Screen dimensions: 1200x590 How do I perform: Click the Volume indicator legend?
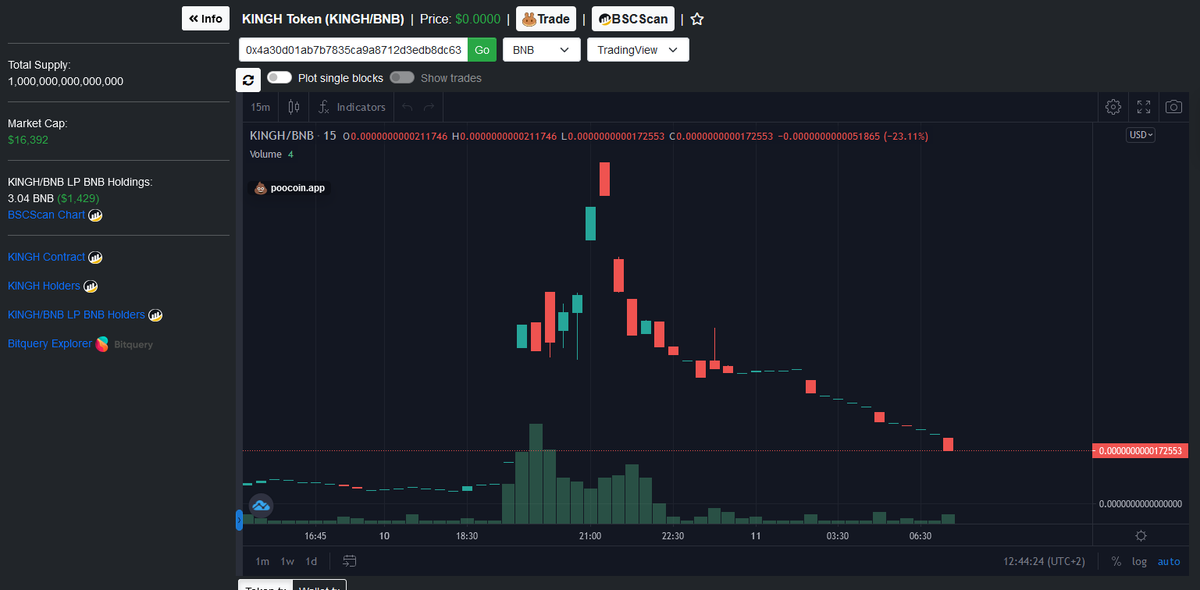pos(267,154)
